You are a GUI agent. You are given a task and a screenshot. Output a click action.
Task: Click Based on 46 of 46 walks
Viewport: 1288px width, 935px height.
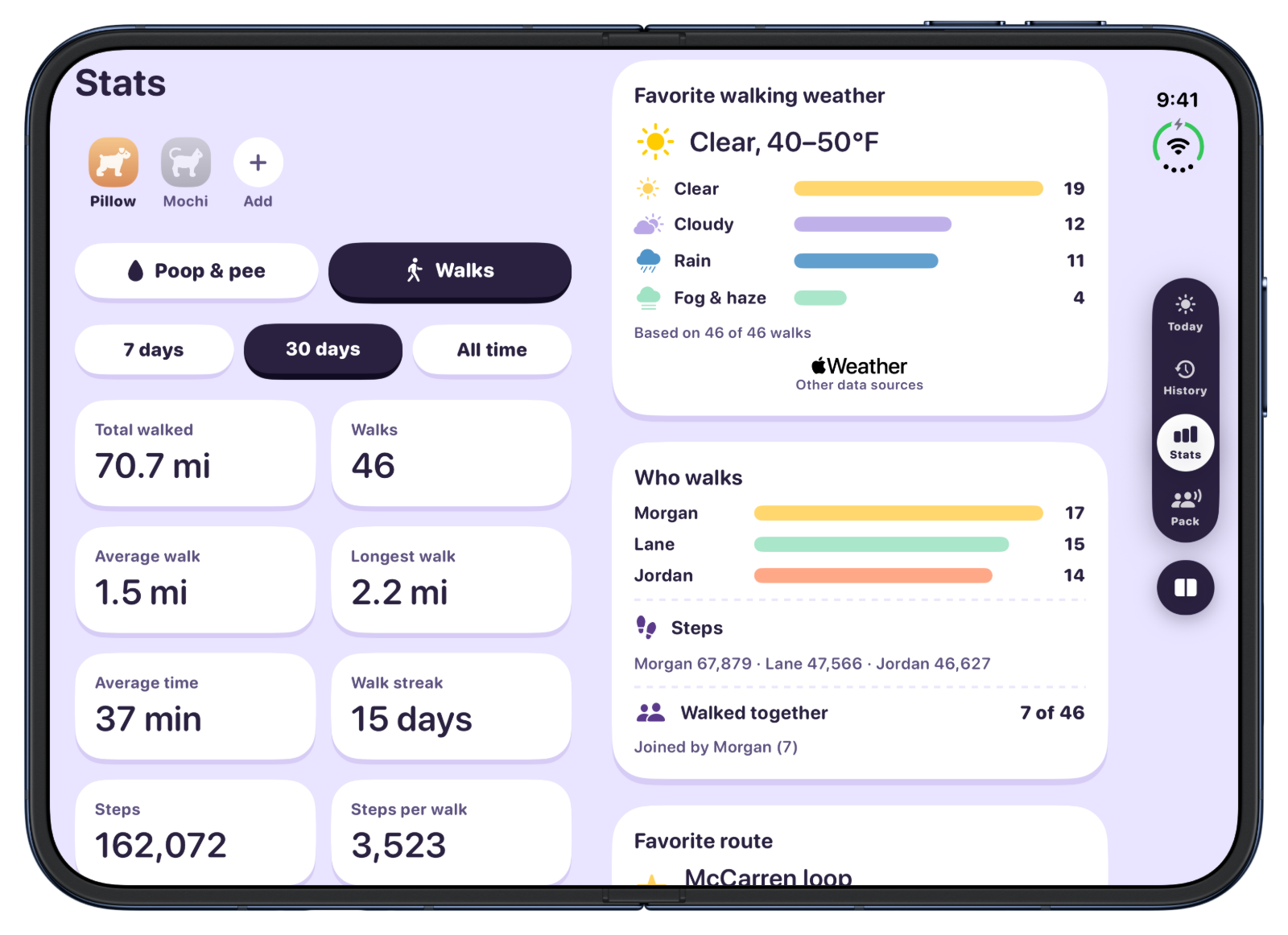pyautogui.click(x=722, y=333)
